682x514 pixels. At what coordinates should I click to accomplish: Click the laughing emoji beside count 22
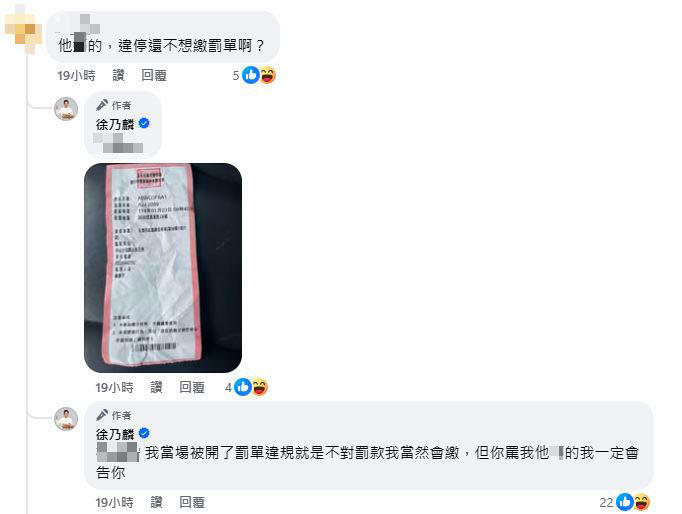pyautogui.click(x=642, y=502)
